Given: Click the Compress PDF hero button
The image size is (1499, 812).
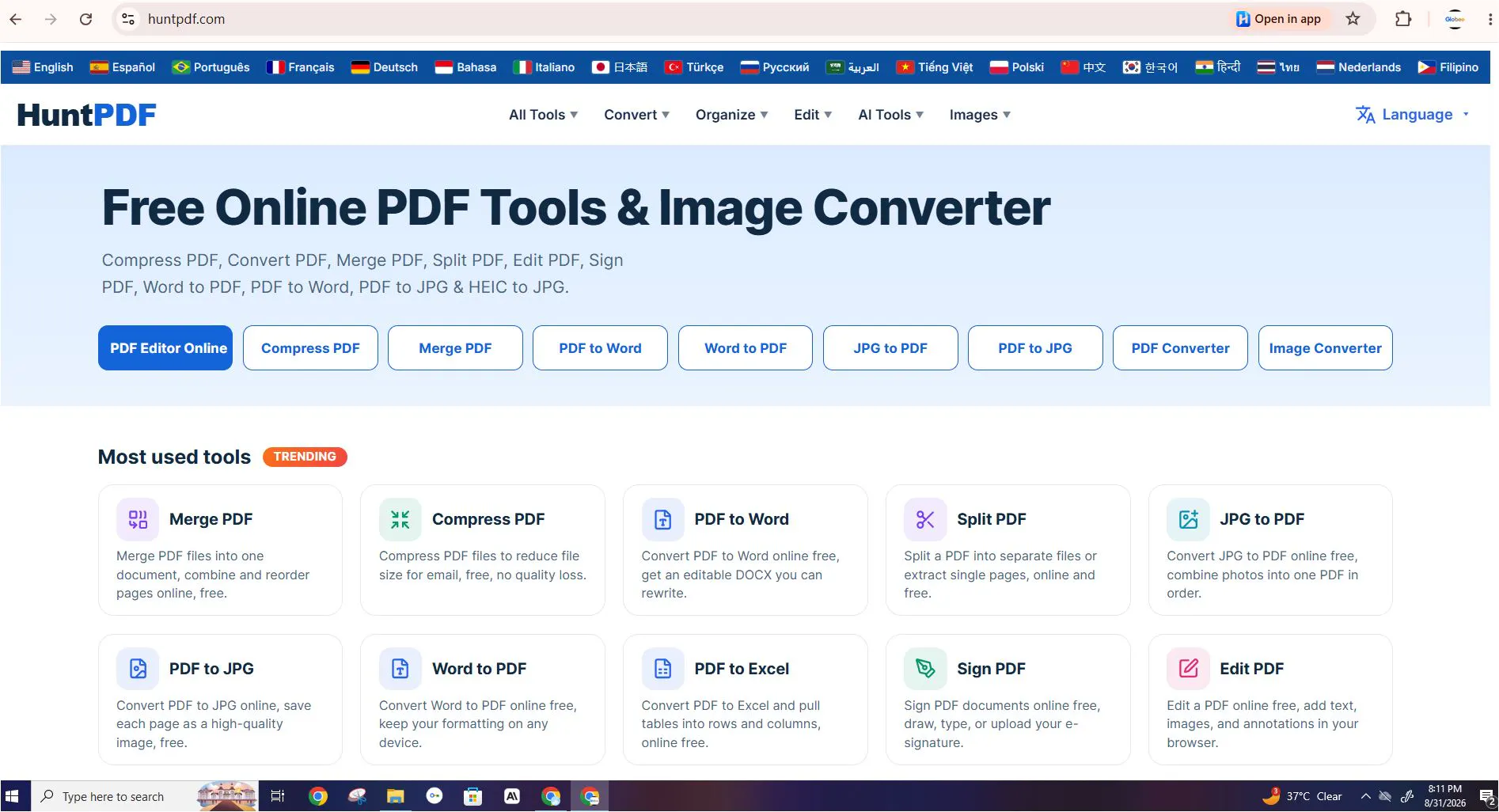Looking at the screenshot, I should tap(310, 348).
